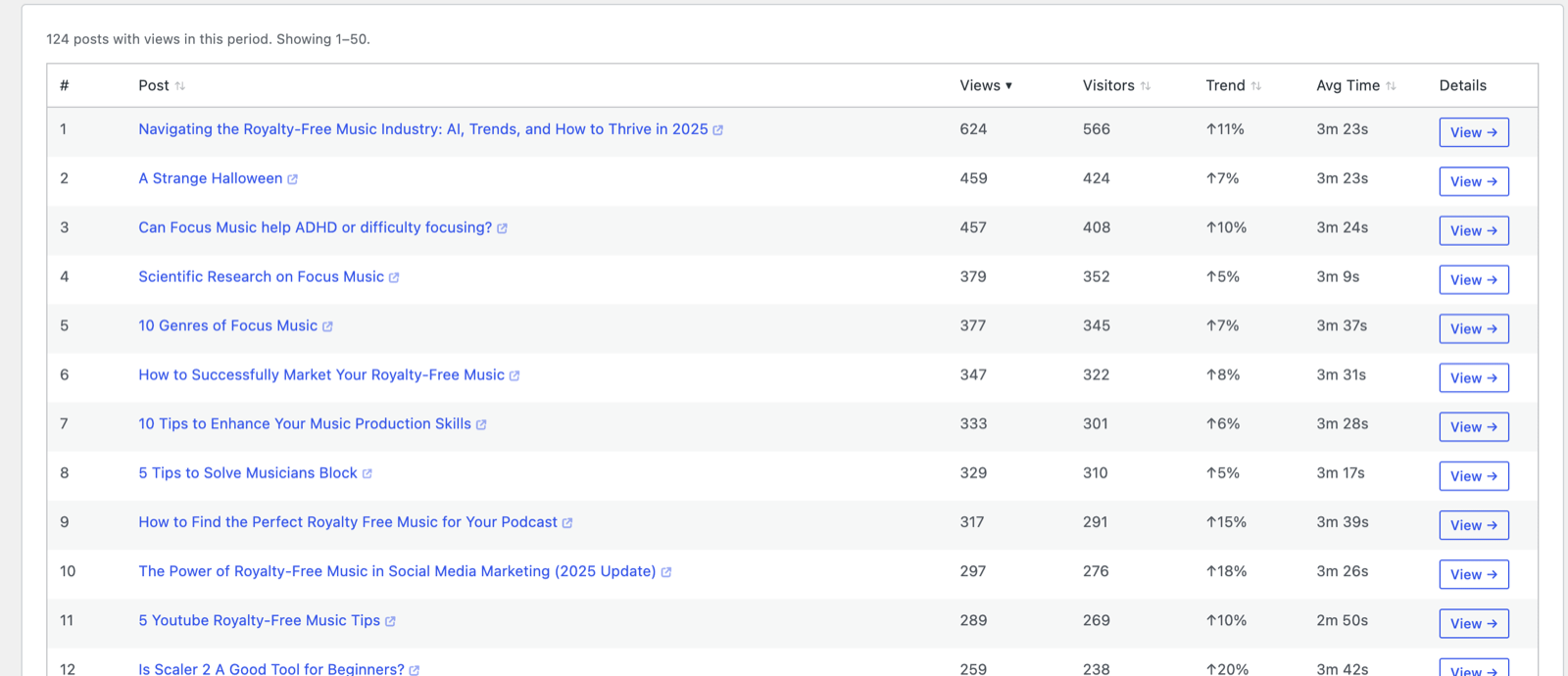
Task: View details for row 6 marketing post
Action: coord(1473,377)
